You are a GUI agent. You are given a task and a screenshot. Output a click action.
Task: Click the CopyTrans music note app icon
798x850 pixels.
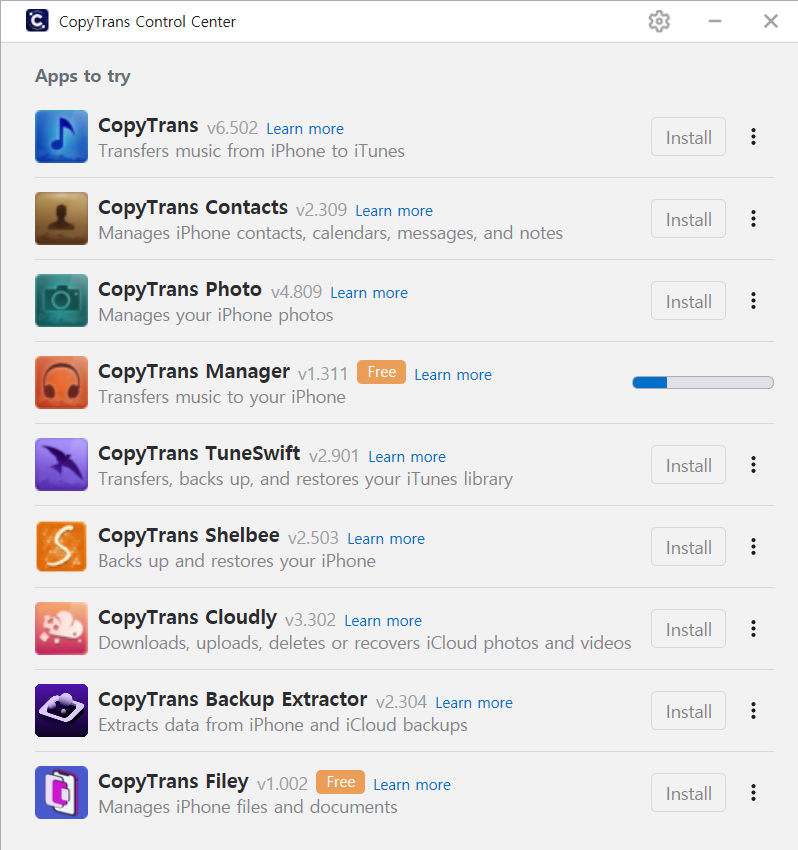pos(61,137)
